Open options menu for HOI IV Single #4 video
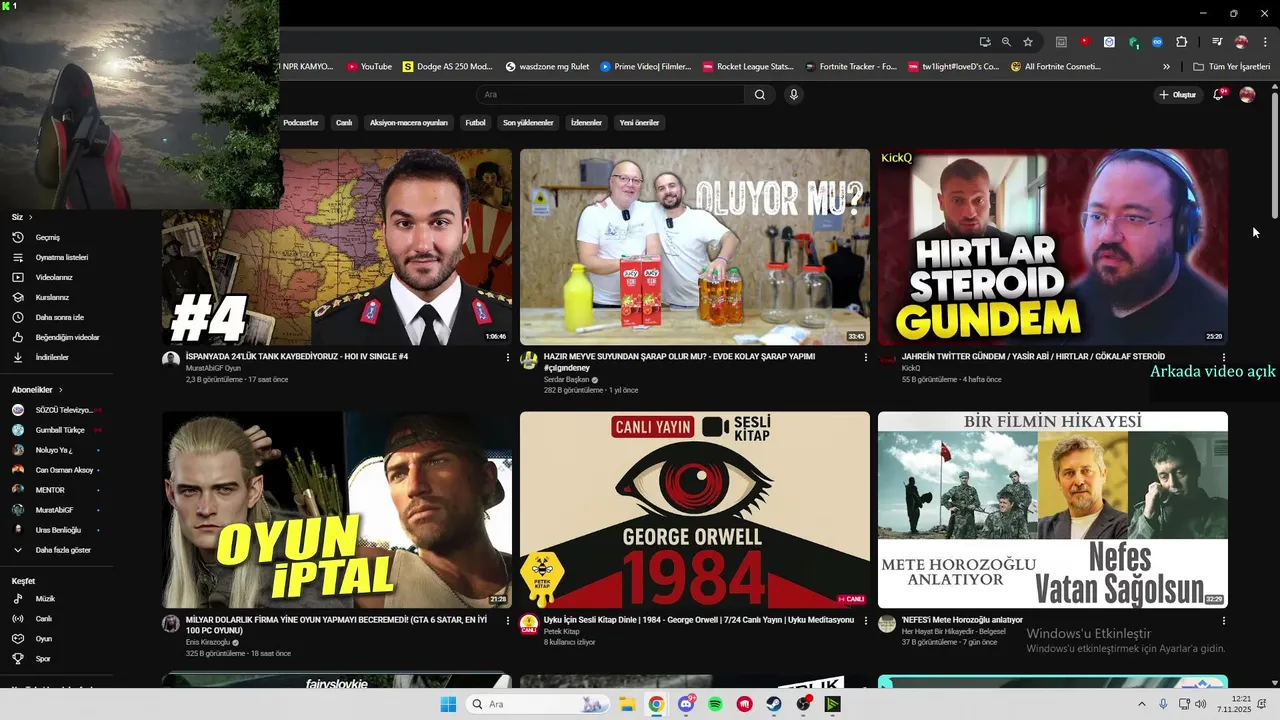The height and width of the screenshot is (720, 1280). point(508,357)
